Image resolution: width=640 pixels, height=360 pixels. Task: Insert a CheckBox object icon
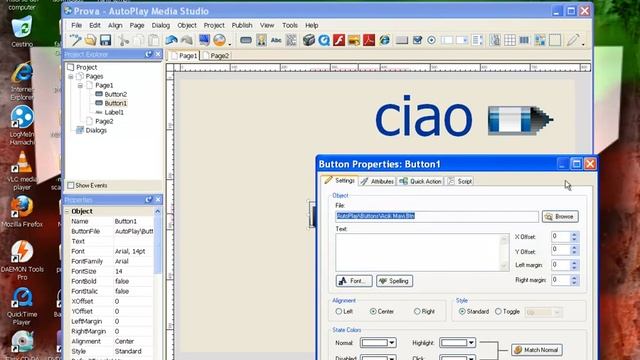pyautogui.click(x=417, y=40)
